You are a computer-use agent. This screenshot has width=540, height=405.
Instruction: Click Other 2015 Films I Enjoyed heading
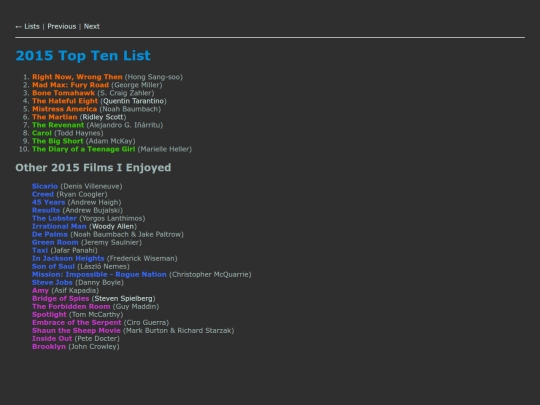[93, 168]
